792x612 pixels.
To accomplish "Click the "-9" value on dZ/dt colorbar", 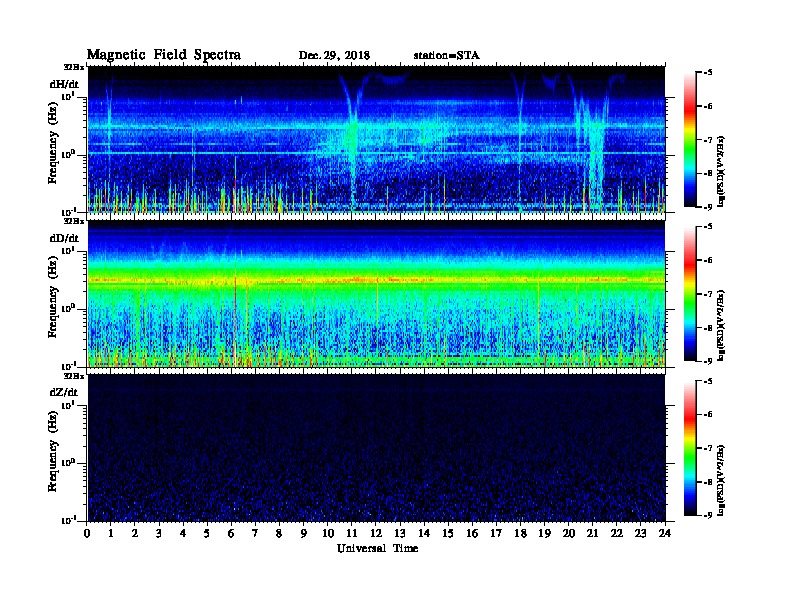I will coord(708,515).
